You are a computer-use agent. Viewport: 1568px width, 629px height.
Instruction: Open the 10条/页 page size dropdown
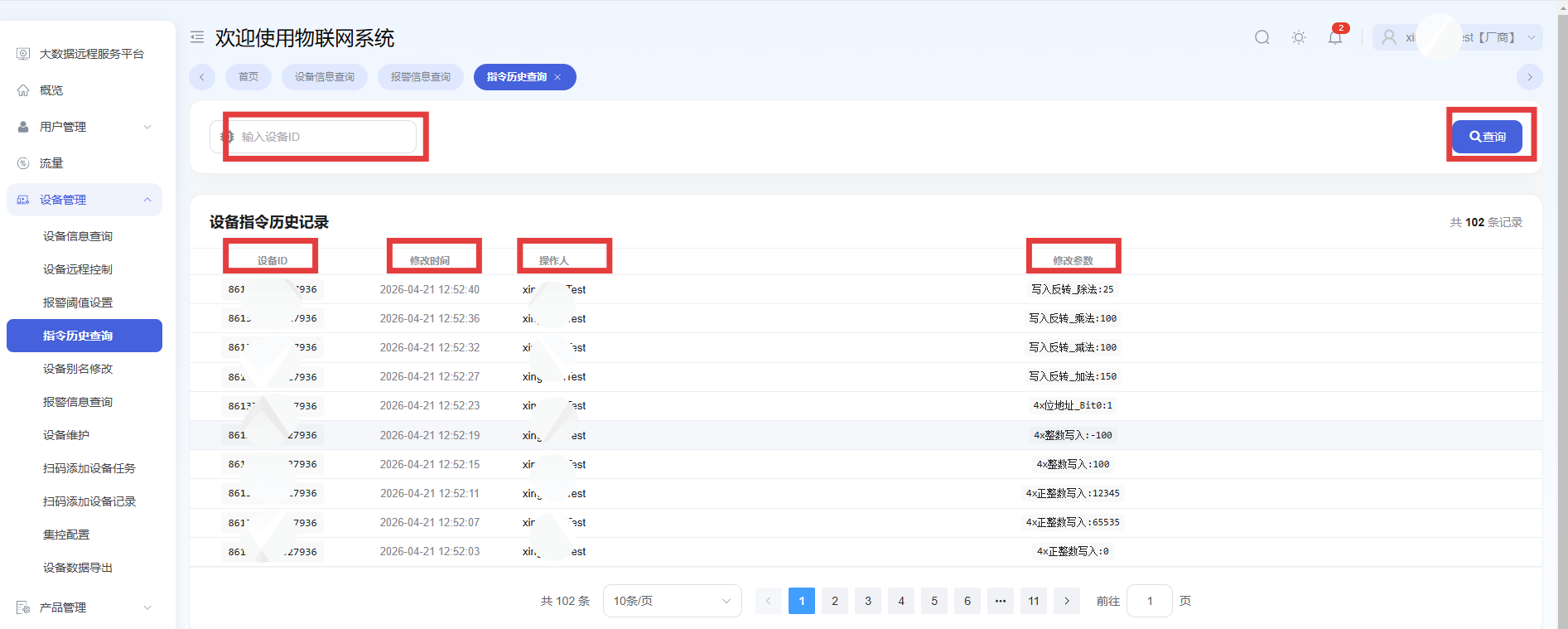672,601
